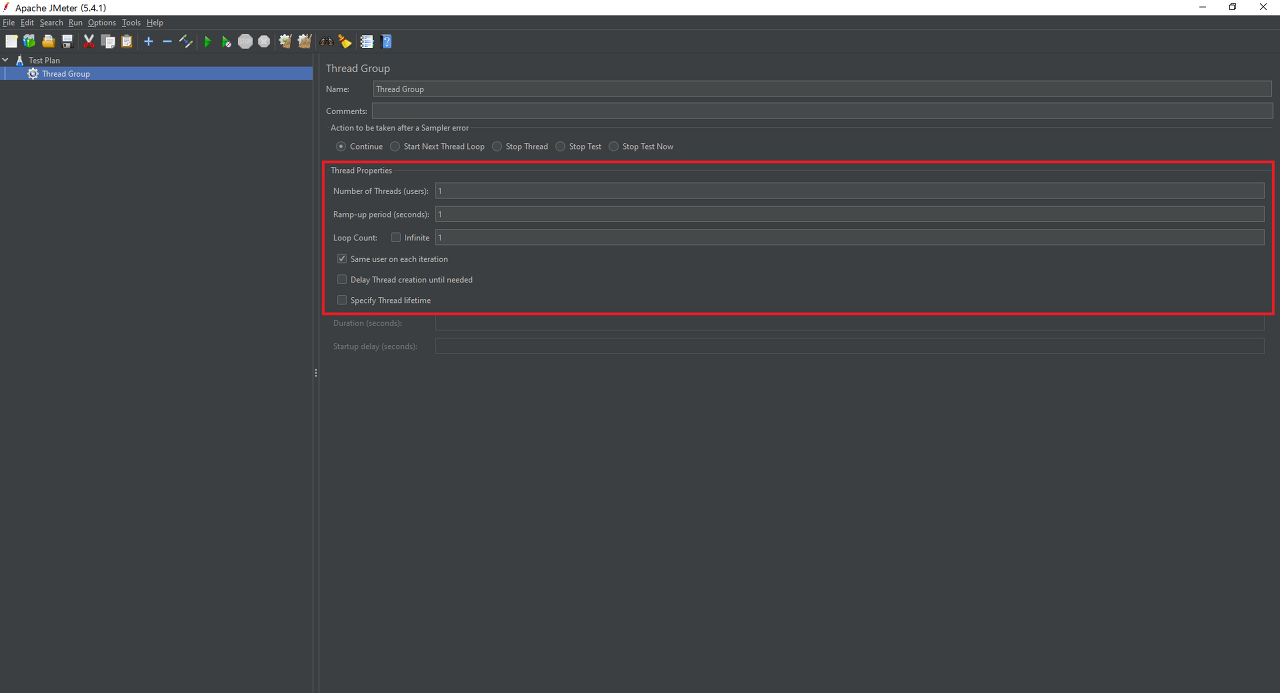Select the Test Plan tree row
This screenshot has width=1280, height=693.
click(x=157, y=60)
